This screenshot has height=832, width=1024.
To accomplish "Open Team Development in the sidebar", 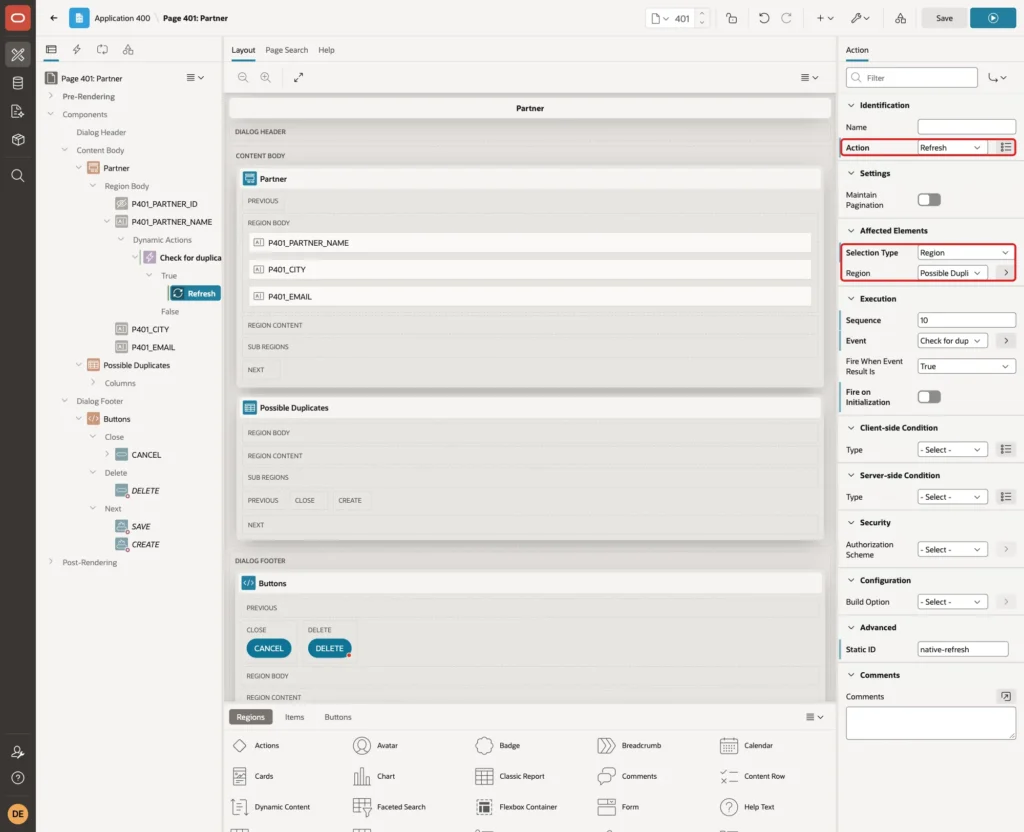I will (x=18, y=112).
